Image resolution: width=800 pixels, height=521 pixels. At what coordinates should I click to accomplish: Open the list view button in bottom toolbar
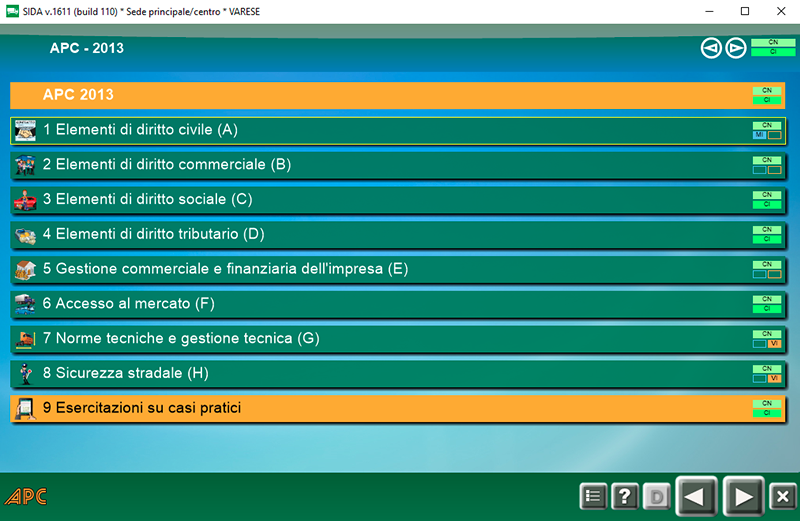(594, 495)
